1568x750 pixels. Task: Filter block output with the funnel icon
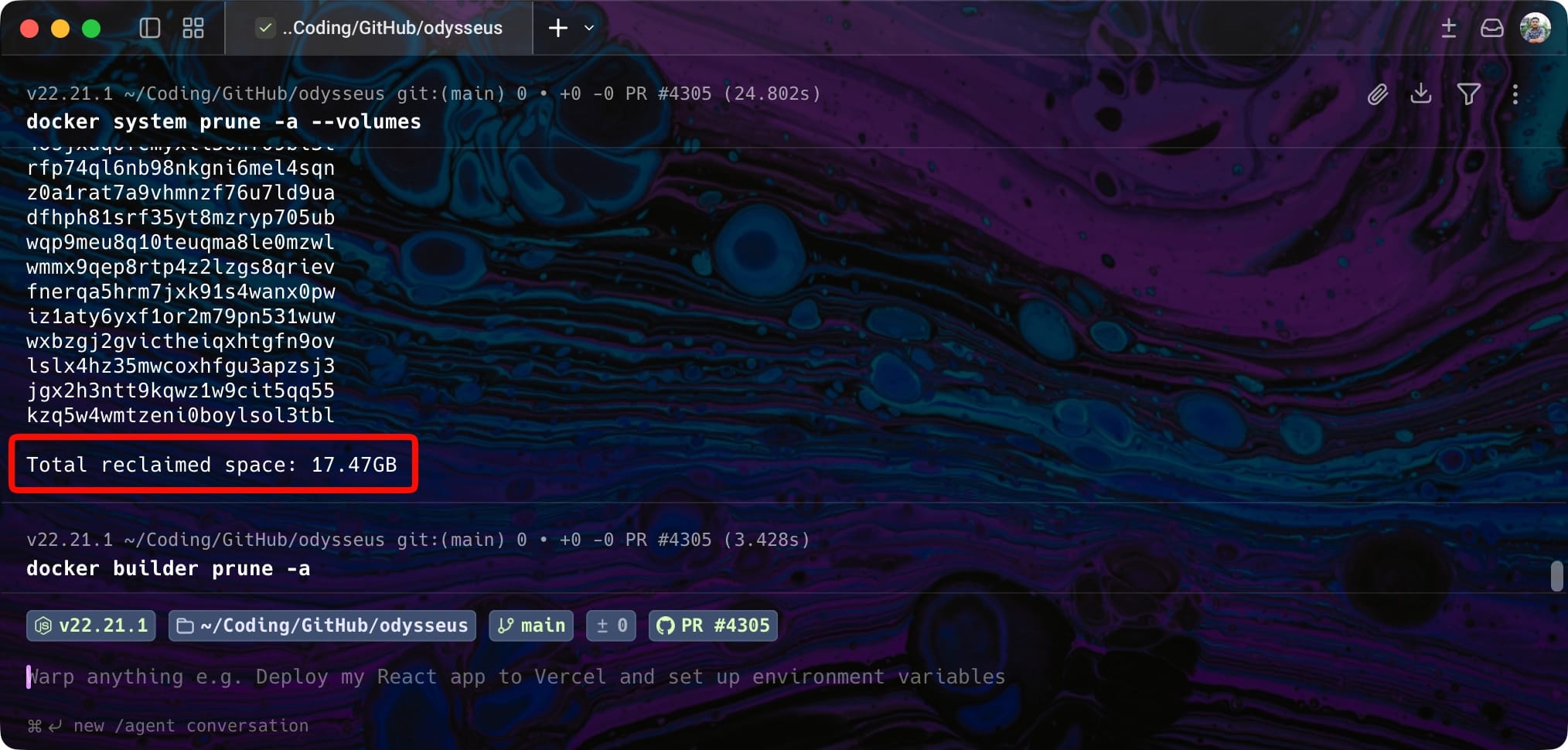click(1468, 94)
